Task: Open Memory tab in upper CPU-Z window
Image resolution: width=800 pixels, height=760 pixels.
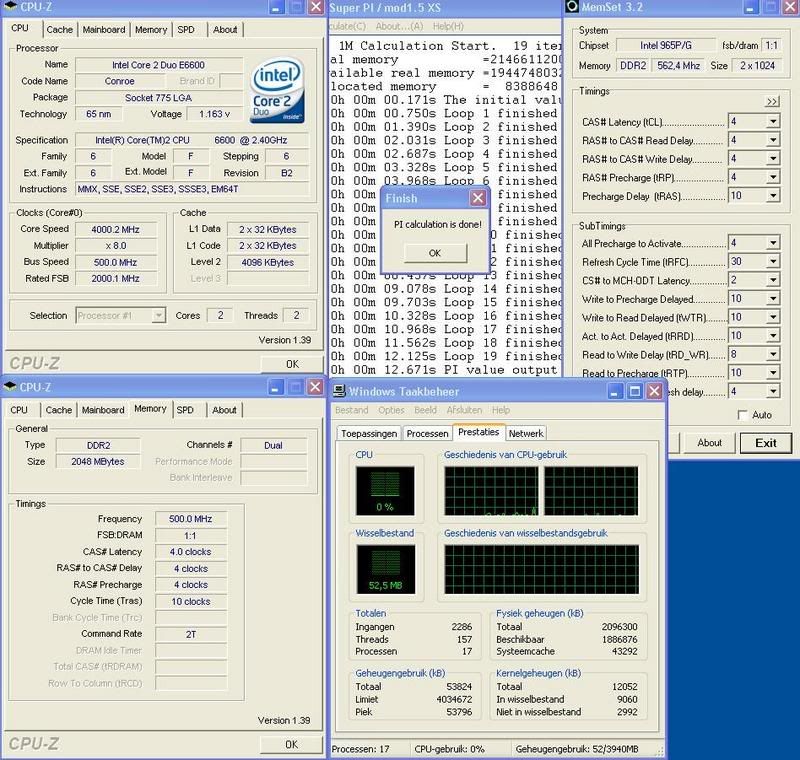Action: click(x=151, y=30)
